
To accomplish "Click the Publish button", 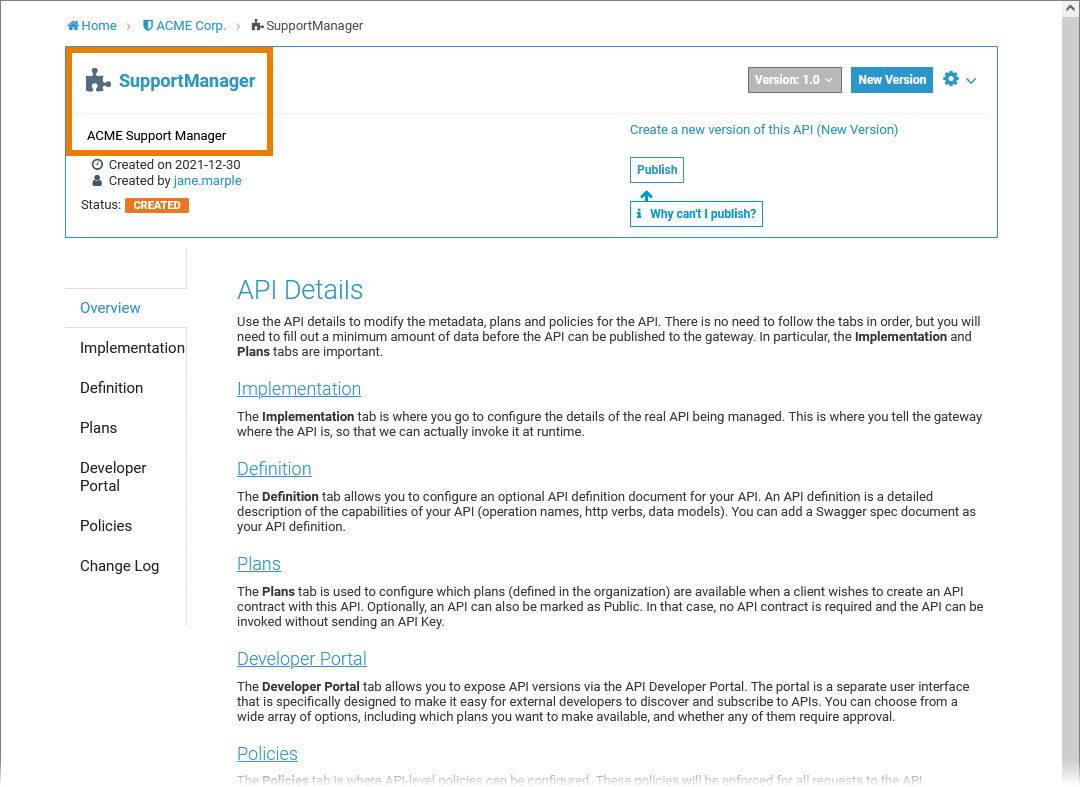I will click(x=656, y=170).
